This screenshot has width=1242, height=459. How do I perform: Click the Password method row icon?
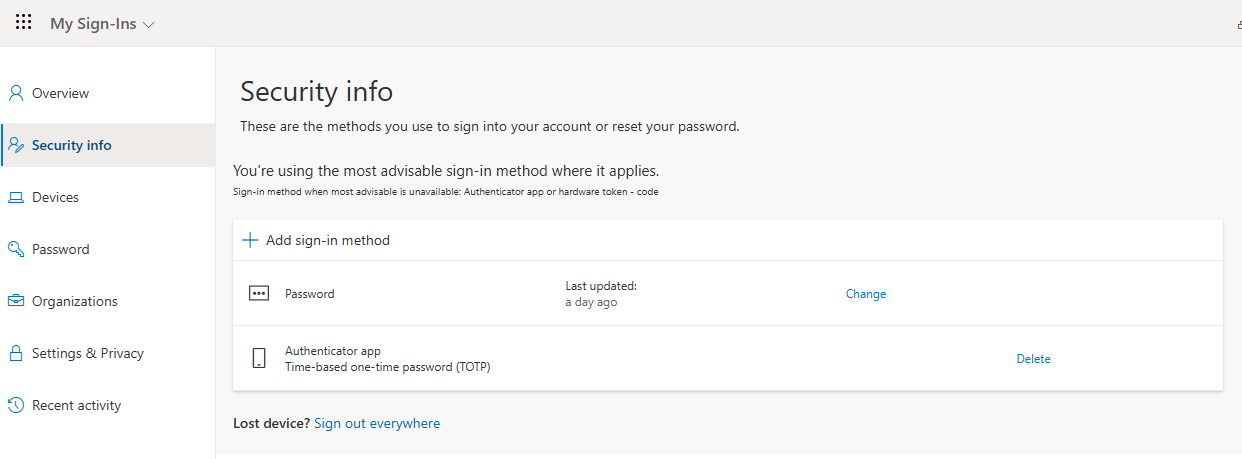(x=259, y=294)
